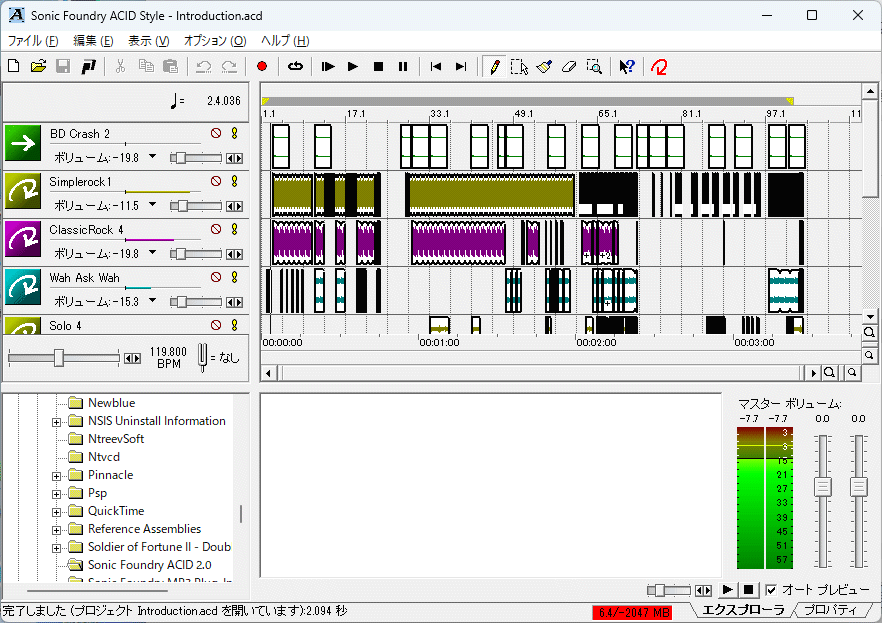This screenshot has width=882, height=623.
Task: Go to start with rewind icon
Action: 435,66
